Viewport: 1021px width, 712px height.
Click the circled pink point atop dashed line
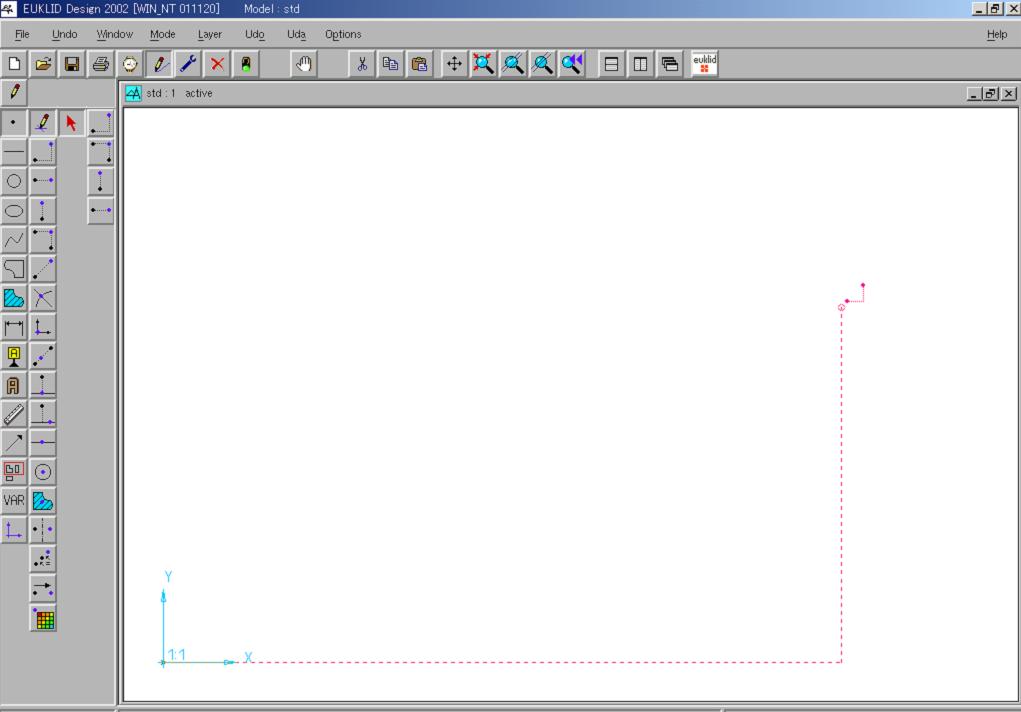tap(841, 307)
